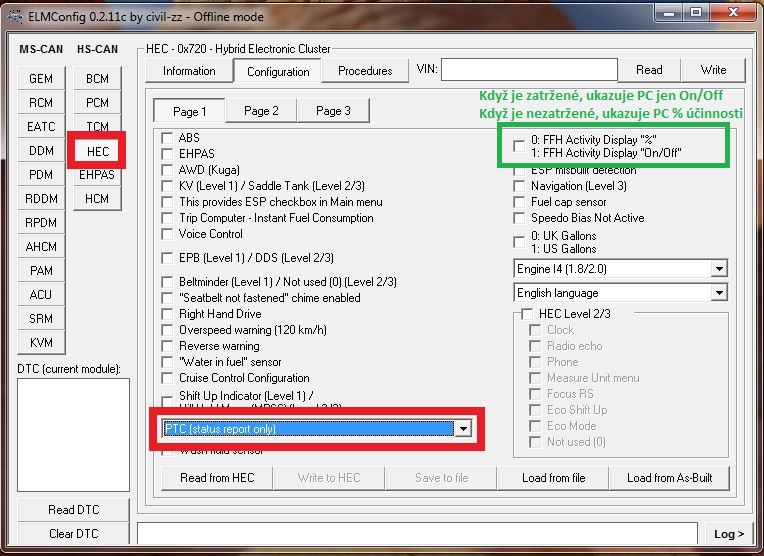The height and width of the screenshot is (556, 764).
Task: Toggle FFH Activity Display checkbox
Action: pyautogui.click(x=518, y=146)
